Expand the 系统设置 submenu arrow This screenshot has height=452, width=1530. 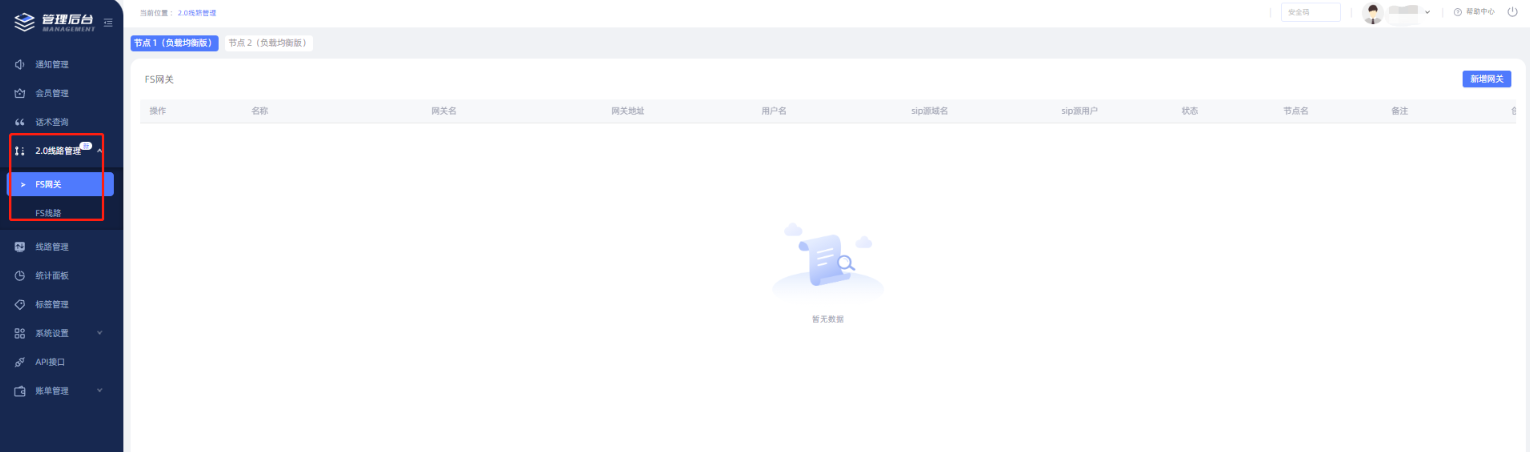(x=99, y=333)
